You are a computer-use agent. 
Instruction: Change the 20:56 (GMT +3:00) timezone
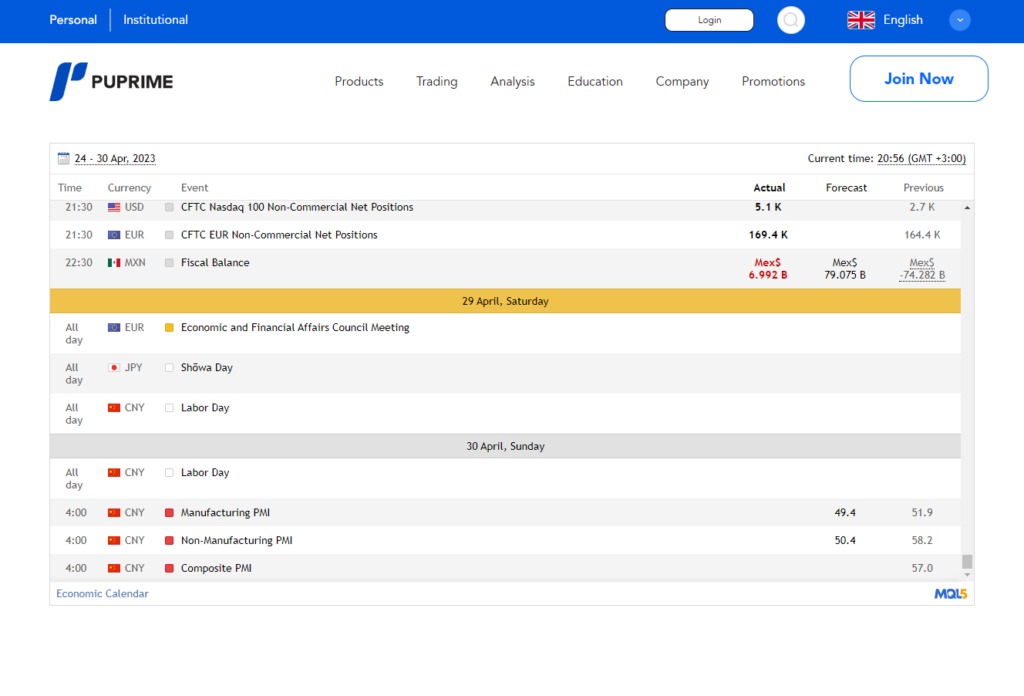pos(921,159)
